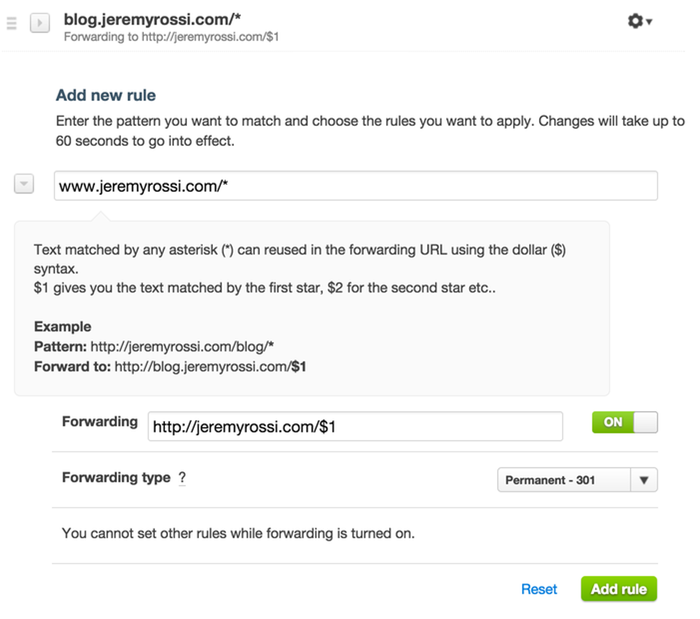The height and width of the screenshot is (619, 700).
Task: Click the Add rule button
Action: 619,589
